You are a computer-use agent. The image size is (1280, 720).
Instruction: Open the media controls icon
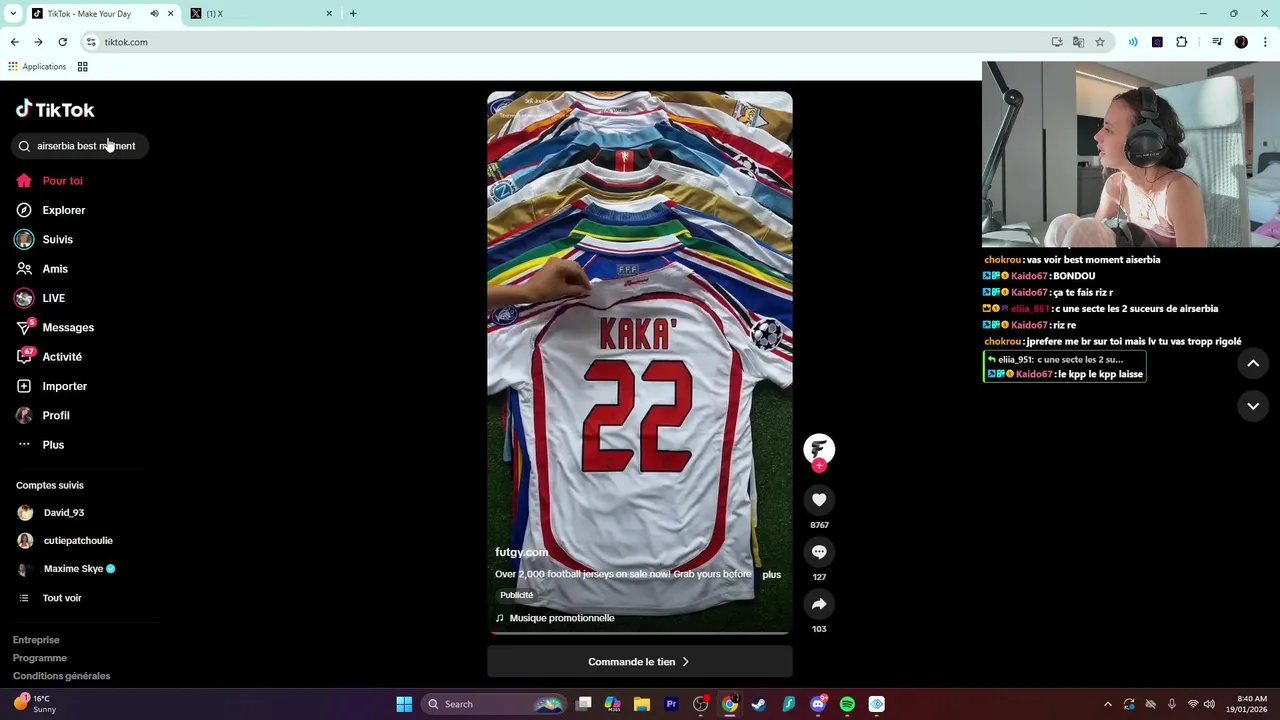click(x=1217, y=42)
